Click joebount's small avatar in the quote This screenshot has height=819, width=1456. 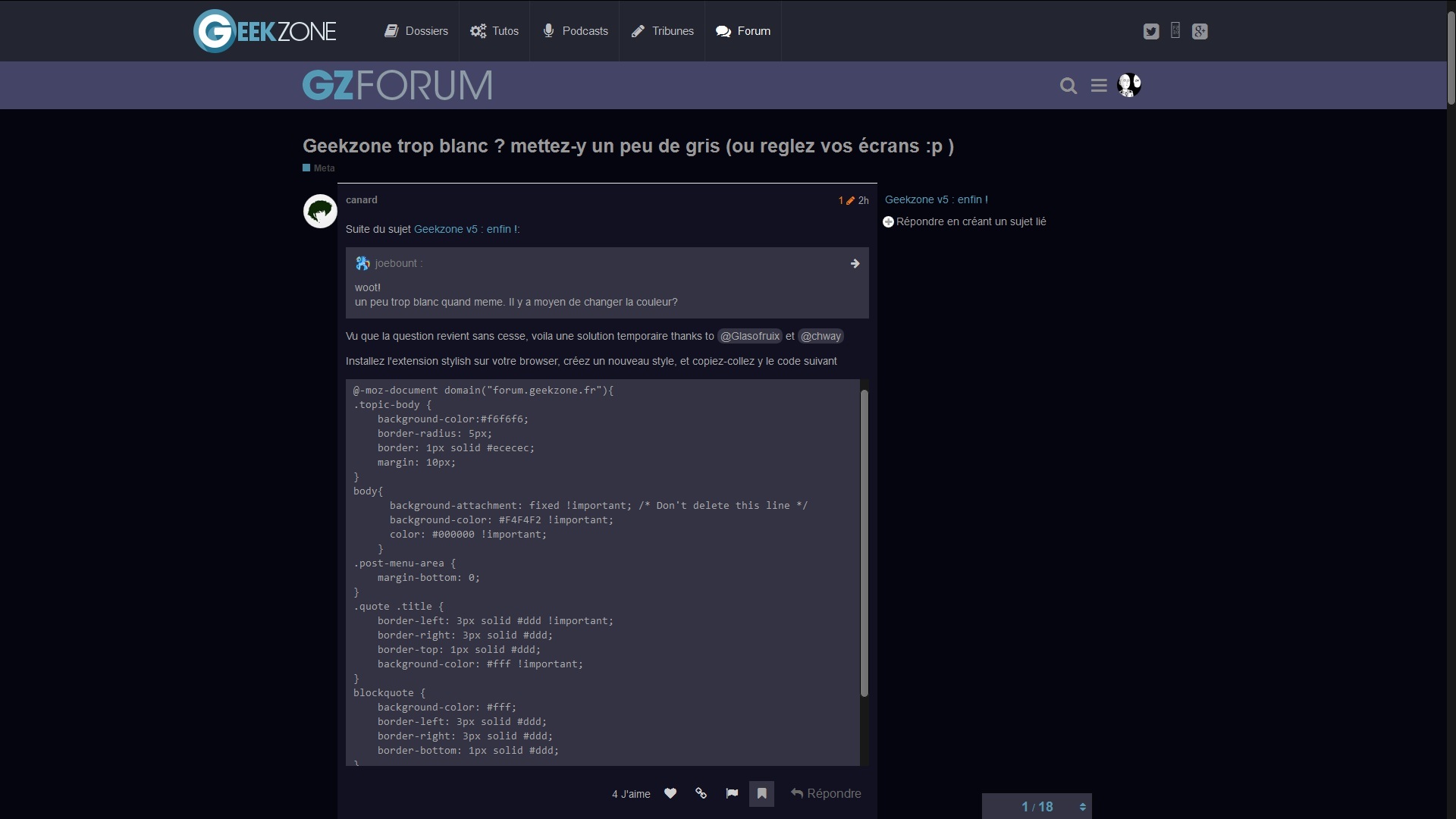[x=362, y=263]
